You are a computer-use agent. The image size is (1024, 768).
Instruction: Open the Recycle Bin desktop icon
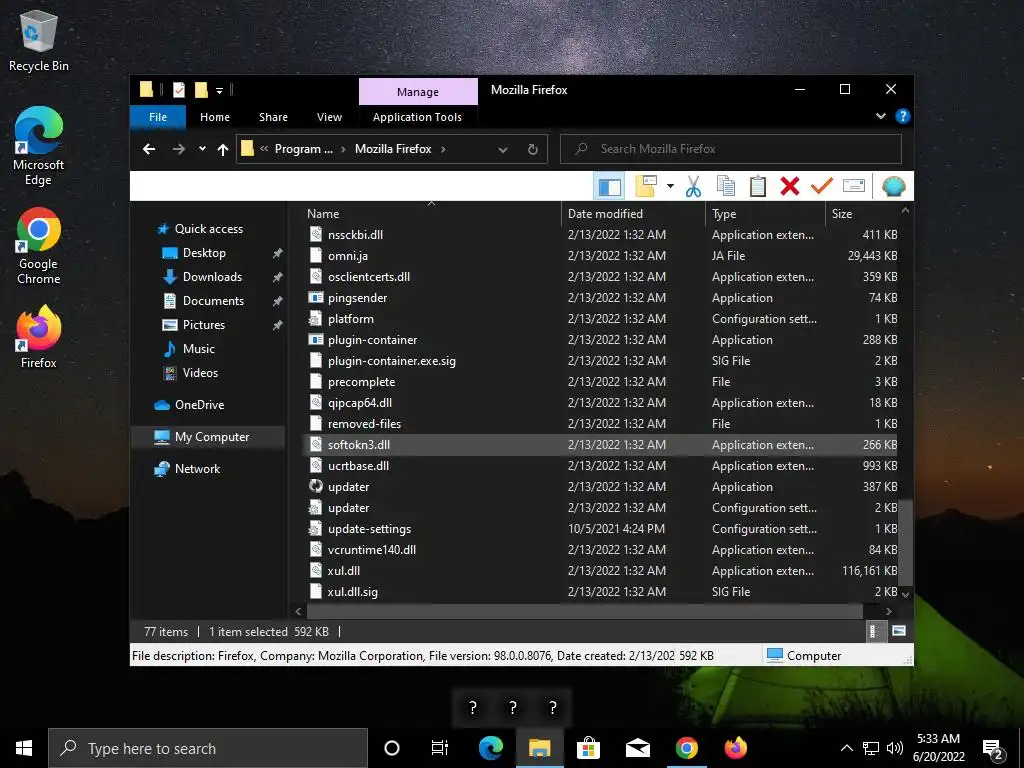pos(39,40)
